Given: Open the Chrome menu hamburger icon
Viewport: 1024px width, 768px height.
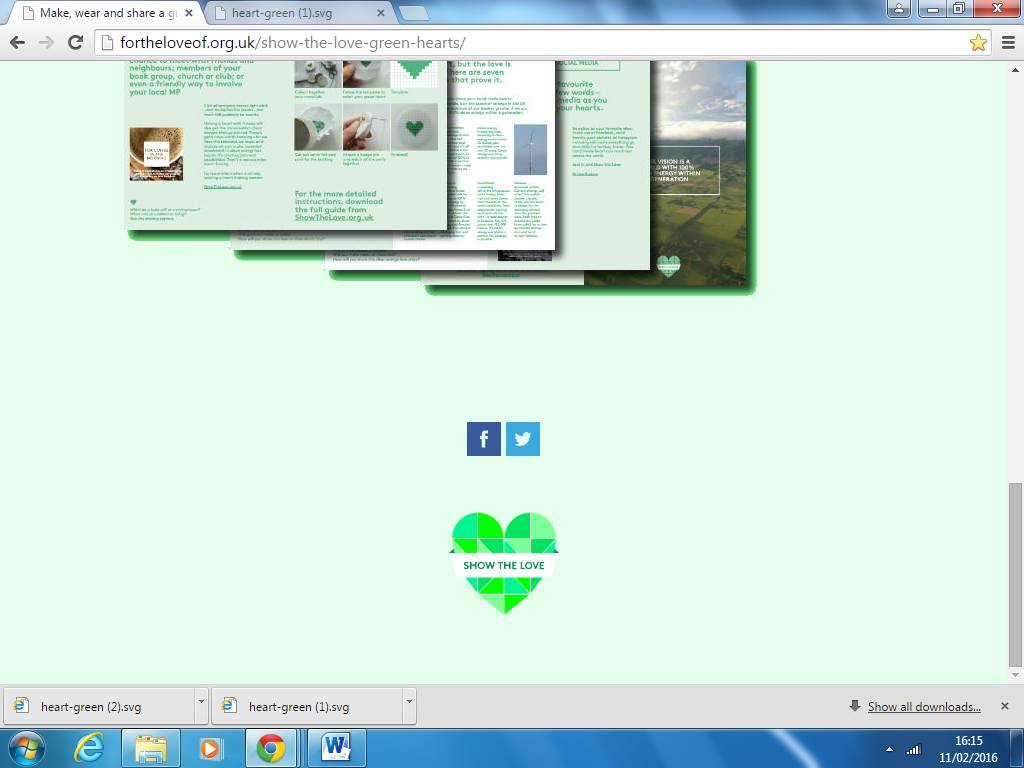Looking at the screenshot, I should coord(1006,43).
